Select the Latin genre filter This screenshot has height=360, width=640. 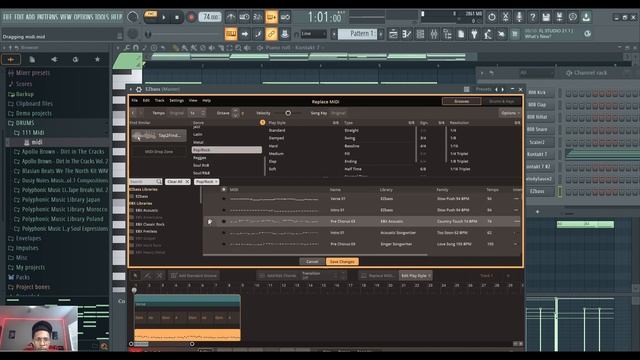point(198,134)
